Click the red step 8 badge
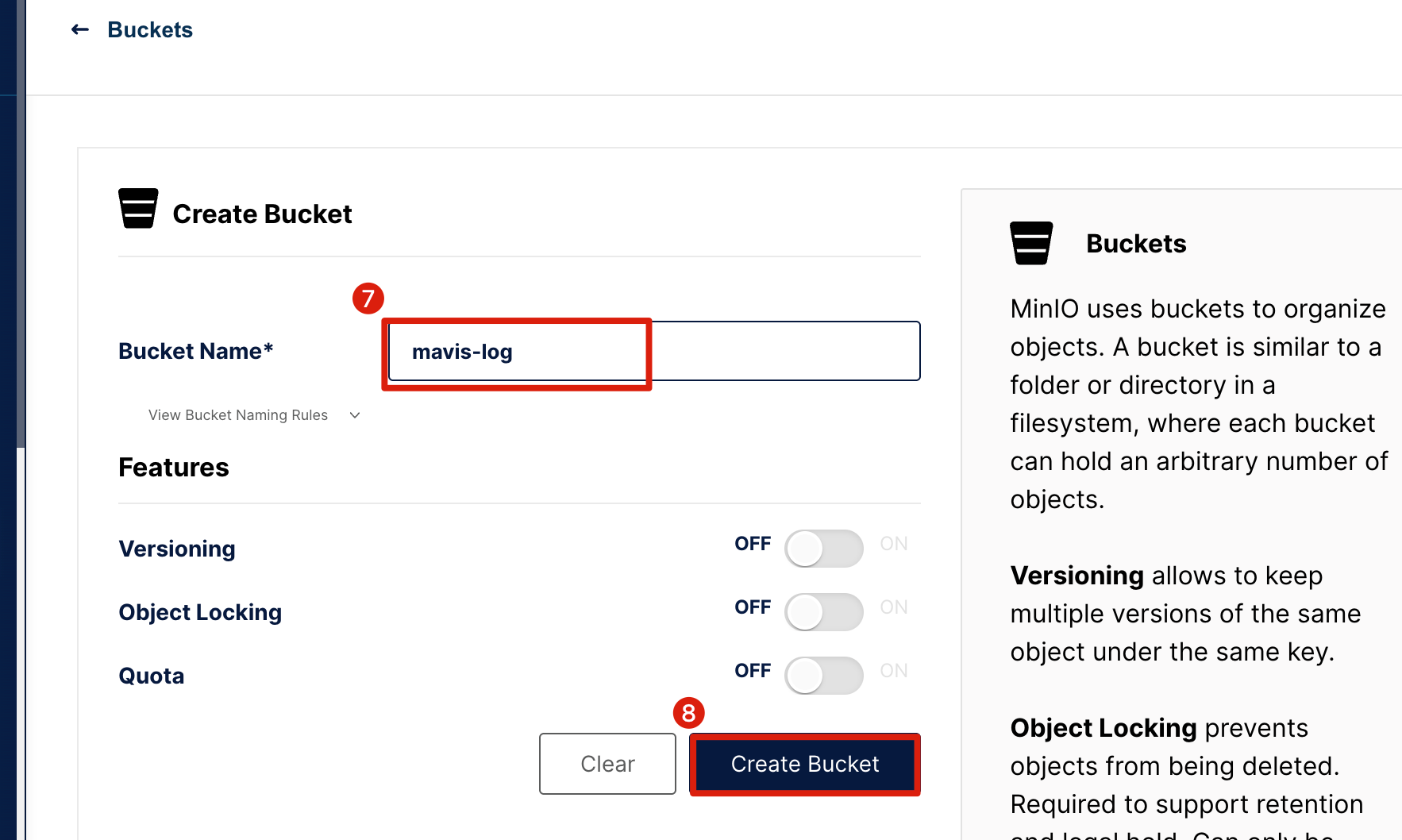 coord(689,713)
